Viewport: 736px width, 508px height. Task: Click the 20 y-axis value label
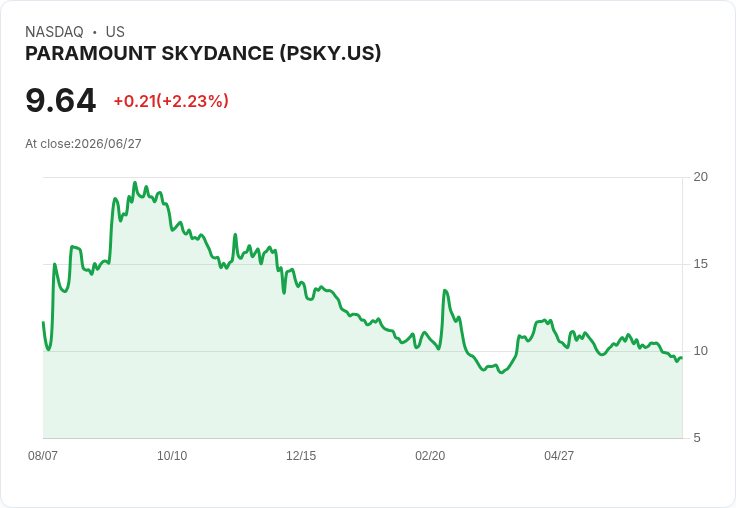coord(700,177)
